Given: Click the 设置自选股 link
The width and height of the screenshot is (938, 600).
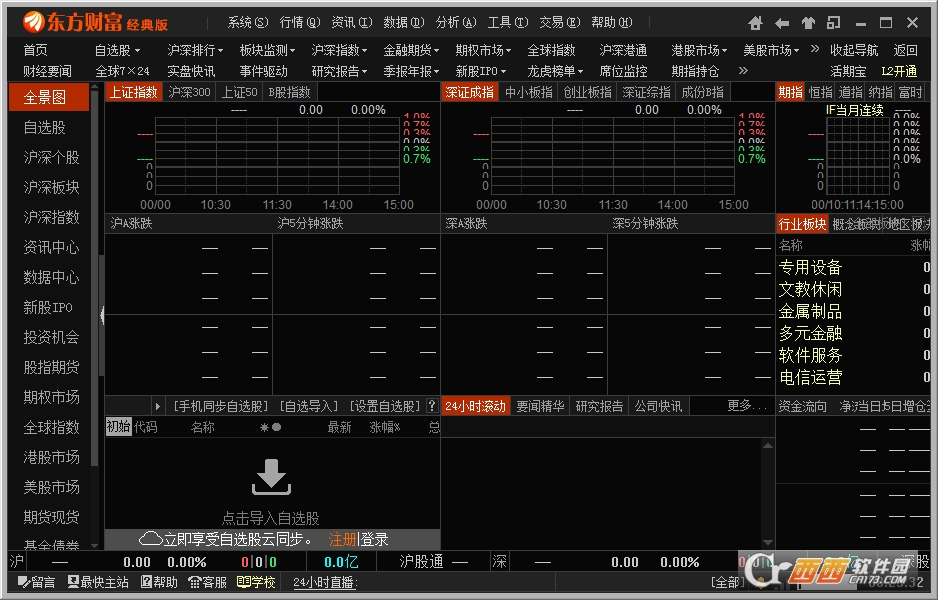Looking at the screenshot, I should [x=385, y=407].
